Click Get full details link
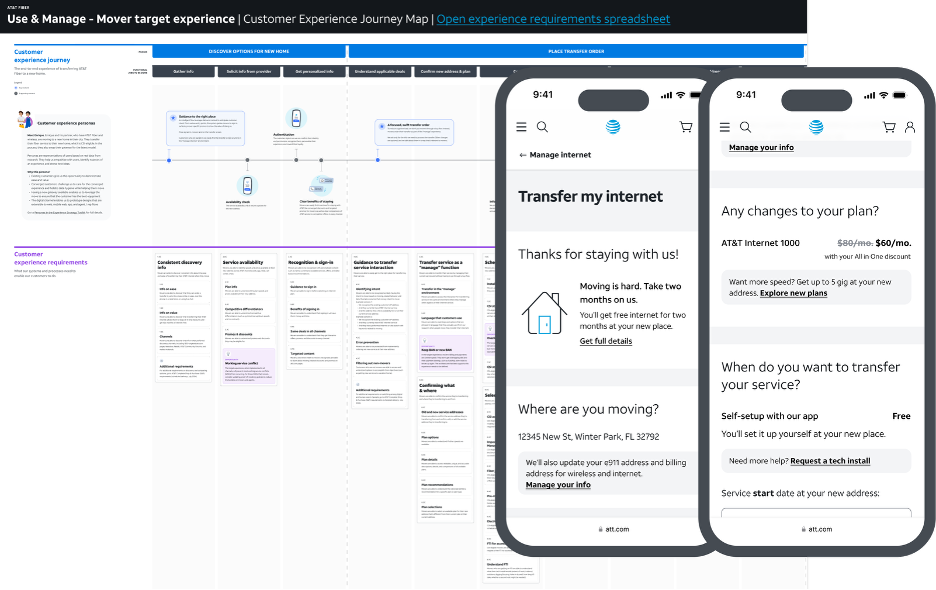This screenshot has height=590, width=936. tap(605, 341)
